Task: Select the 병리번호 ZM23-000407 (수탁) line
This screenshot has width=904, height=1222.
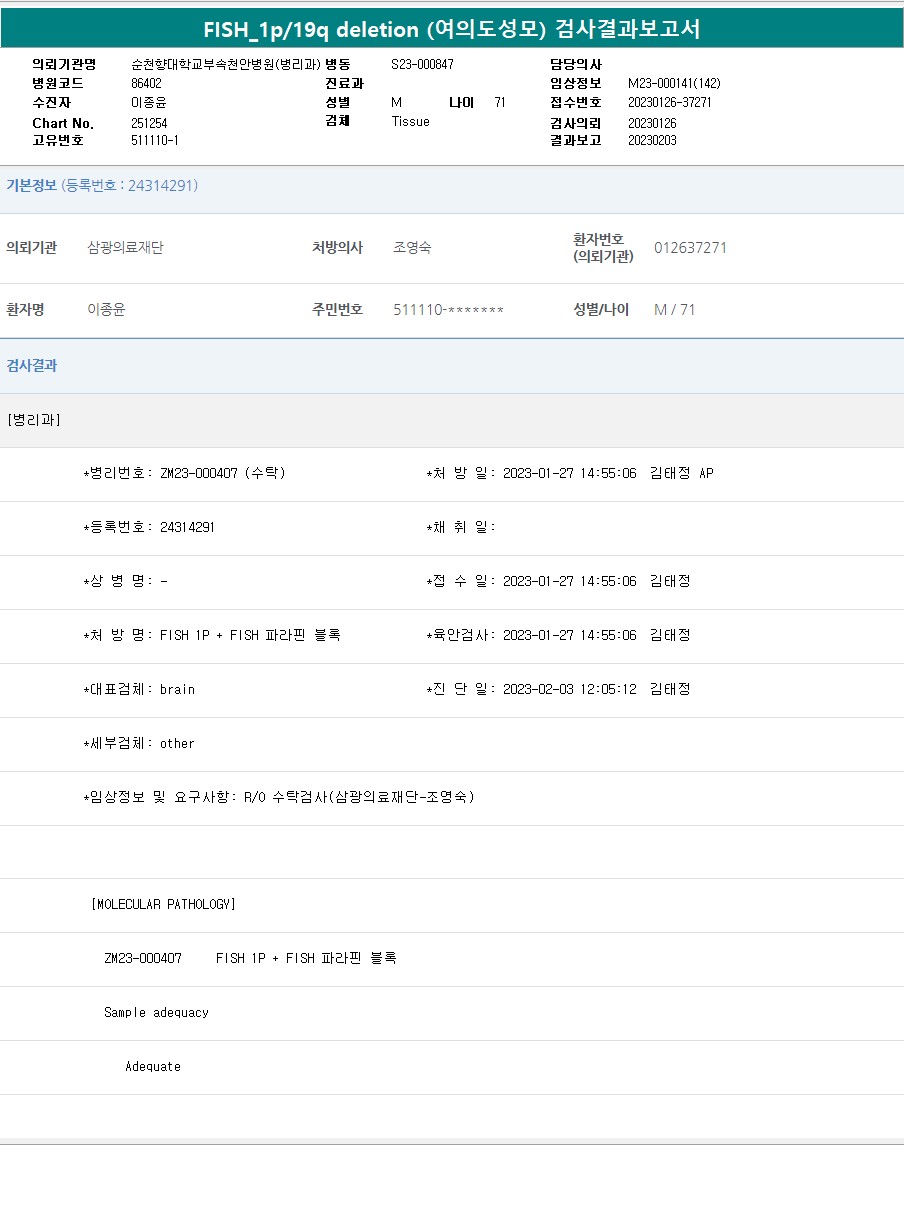Action: (x=185, y=474)
